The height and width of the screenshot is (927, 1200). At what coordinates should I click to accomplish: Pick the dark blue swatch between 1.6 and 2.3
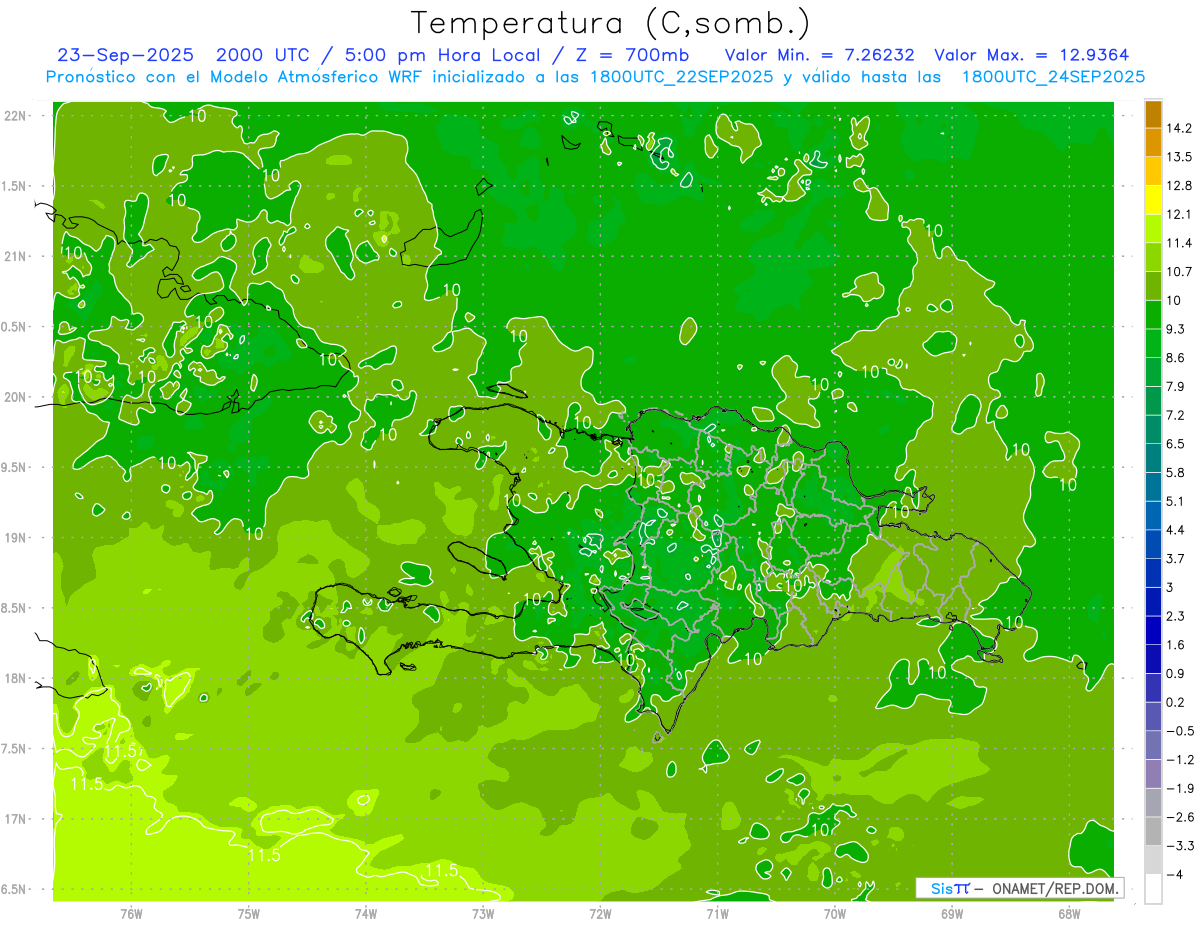tap(1153, 631)
